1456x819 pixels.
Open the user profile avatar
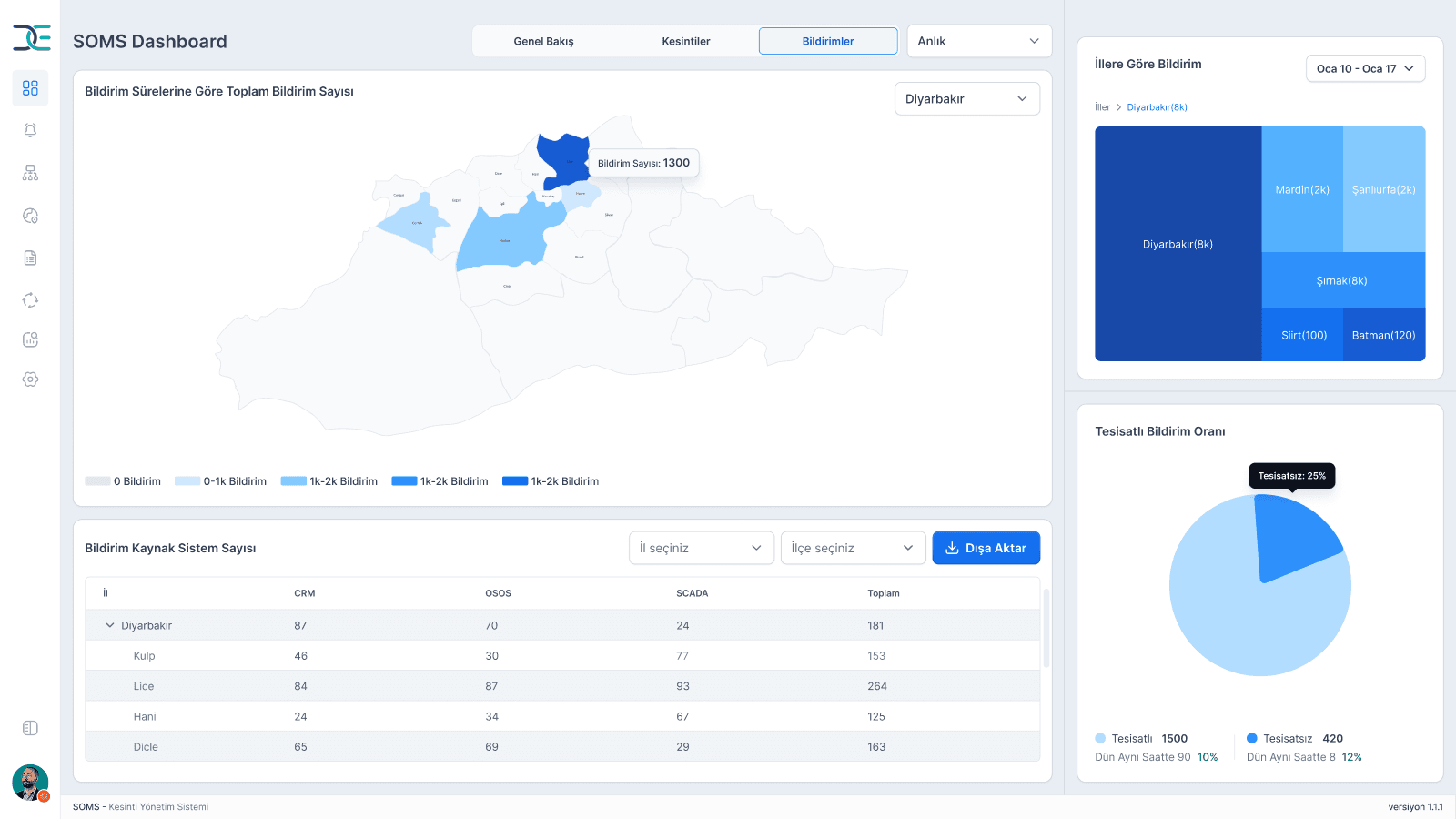30,783
